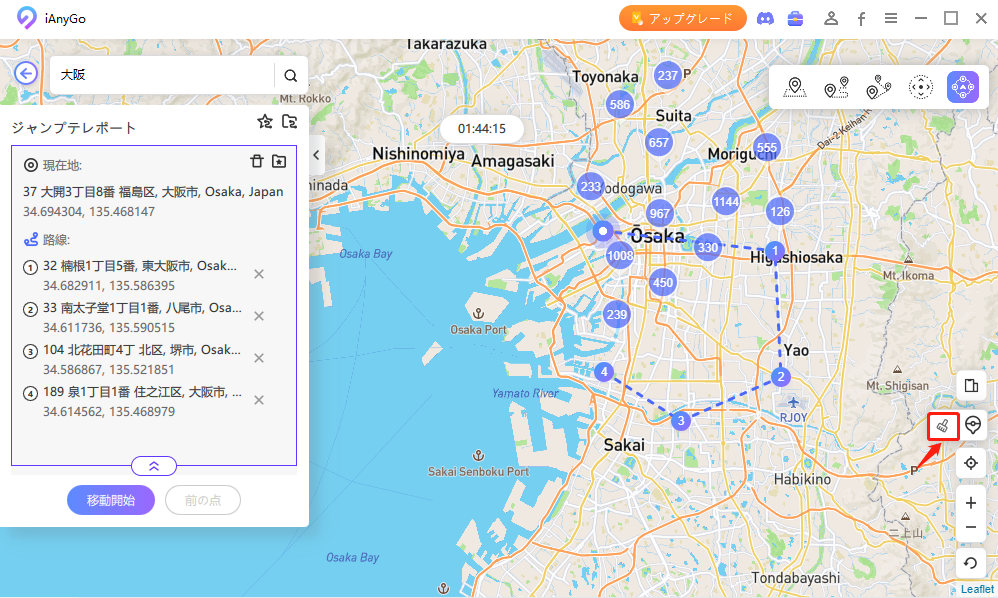The height and width of the screenshot is (598, 998).
Task: Switch to Multi-spot route mode
Action: pos(878,87)
